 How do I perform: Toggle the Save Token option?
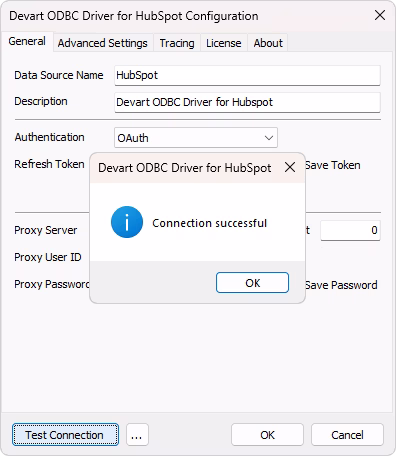(333, 165)
